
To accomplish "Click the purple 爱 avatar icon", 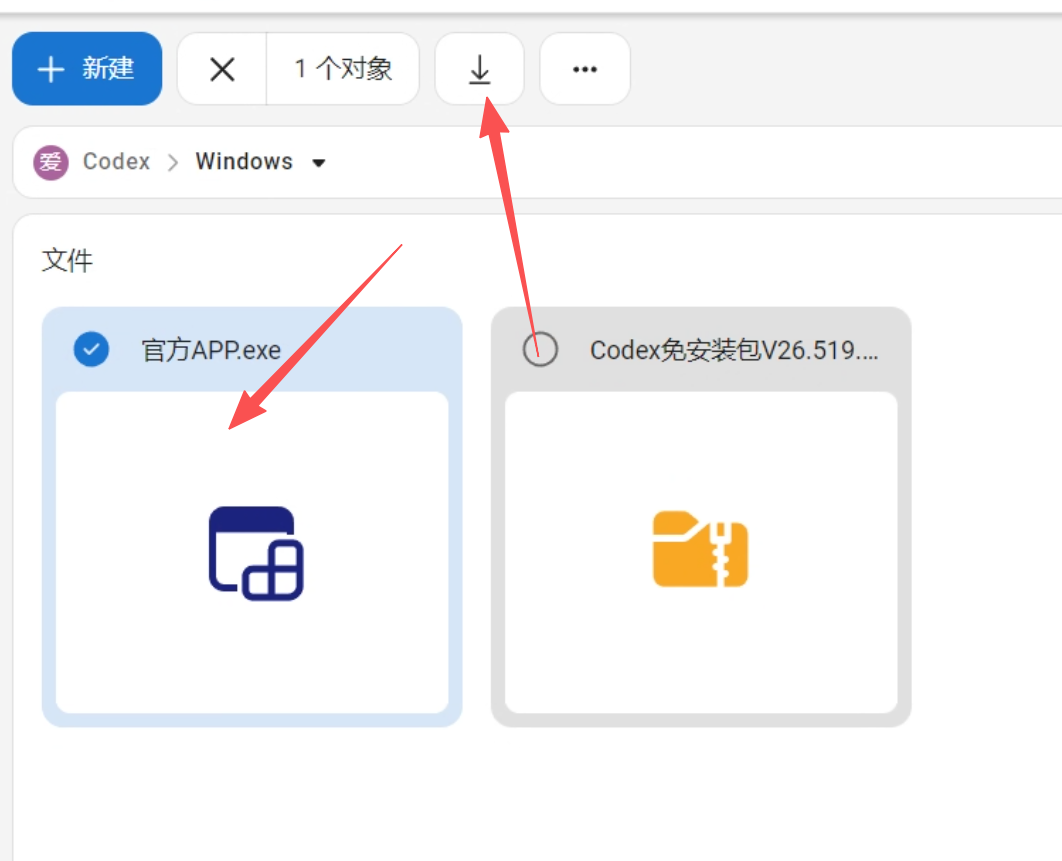I will point(51,163).
